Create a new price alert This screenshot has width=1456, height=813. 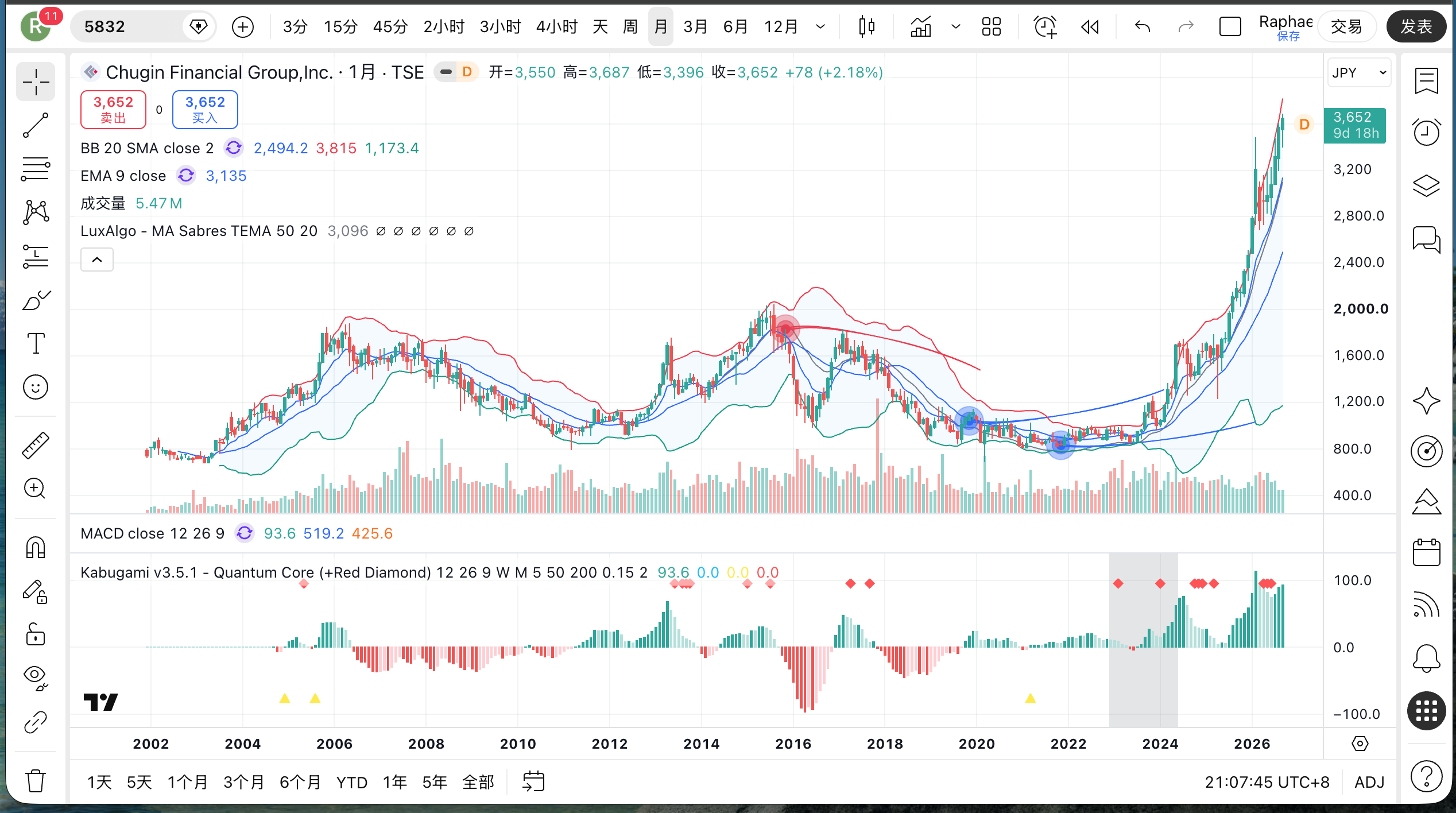coord(1045,26)
